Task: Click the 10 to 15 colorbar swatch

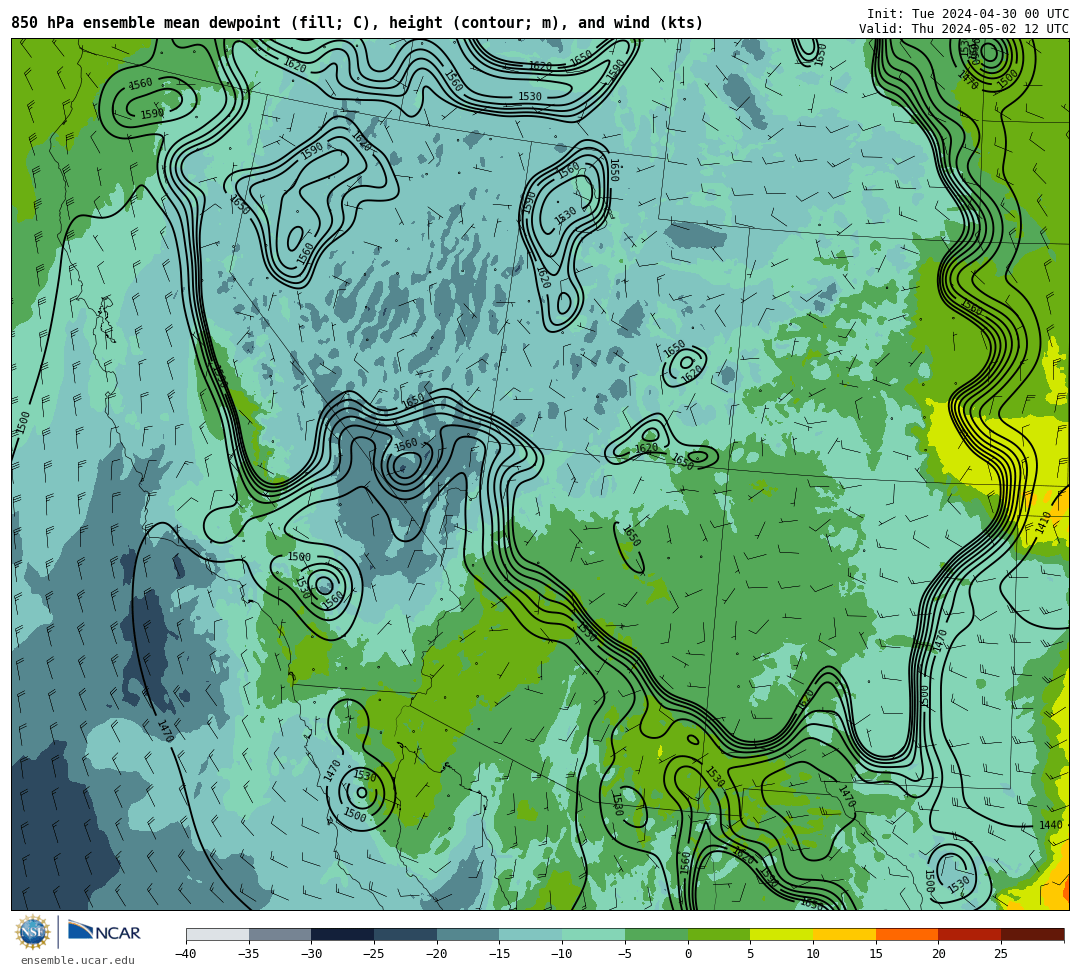Action: point(844,934)
